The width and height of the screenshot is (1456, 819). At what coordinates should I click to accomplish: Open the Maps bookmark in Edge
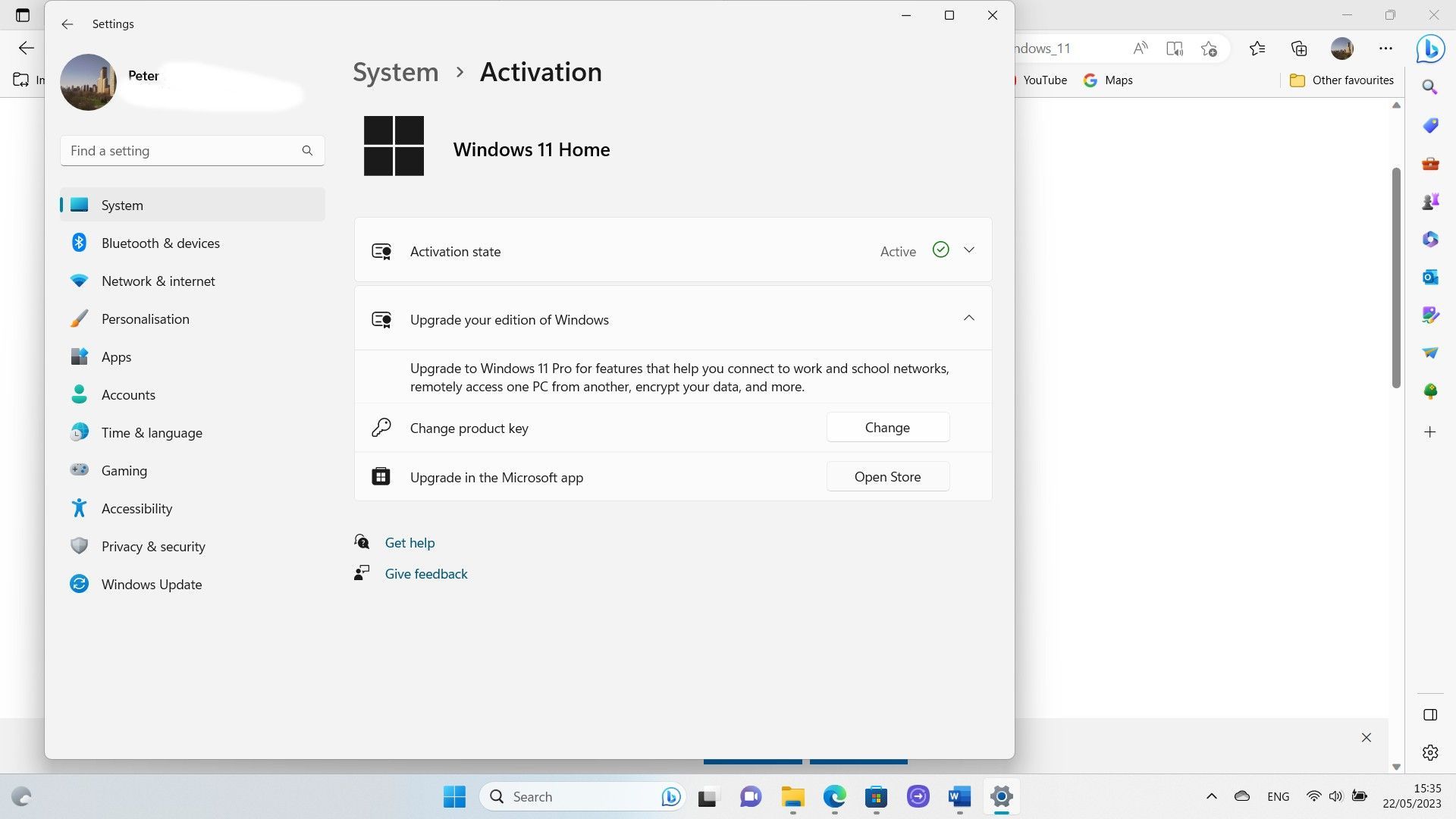point(1108,80)
